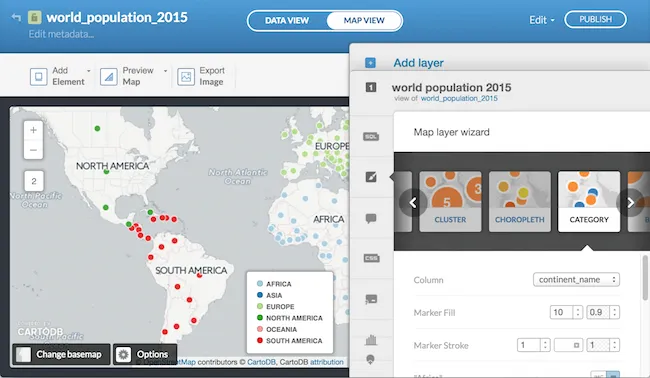
Task: Click the map pin sidebar icon at bottom
Action: [370, 359]
